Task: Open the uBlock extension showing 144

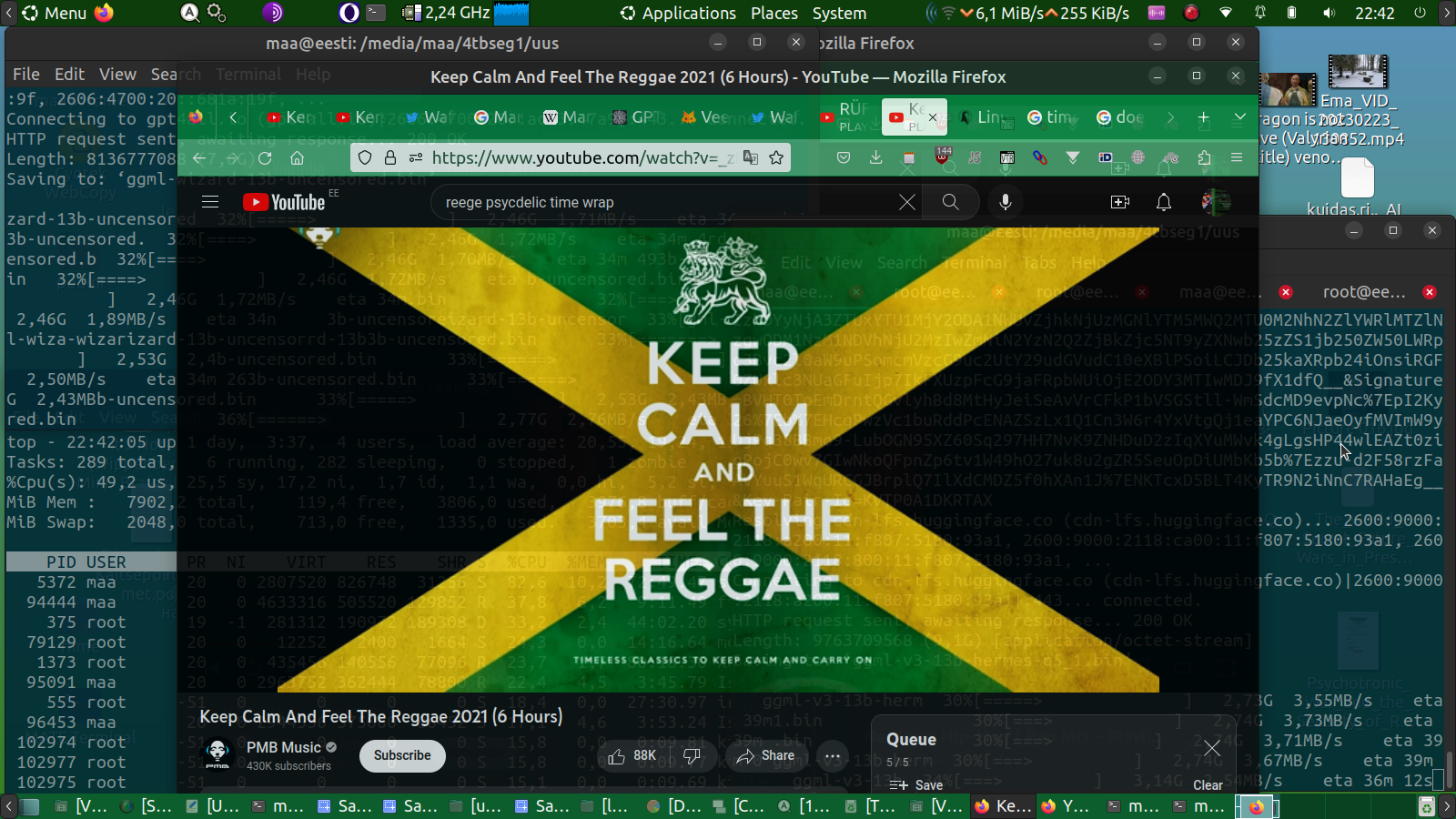Action: [942, 157]
